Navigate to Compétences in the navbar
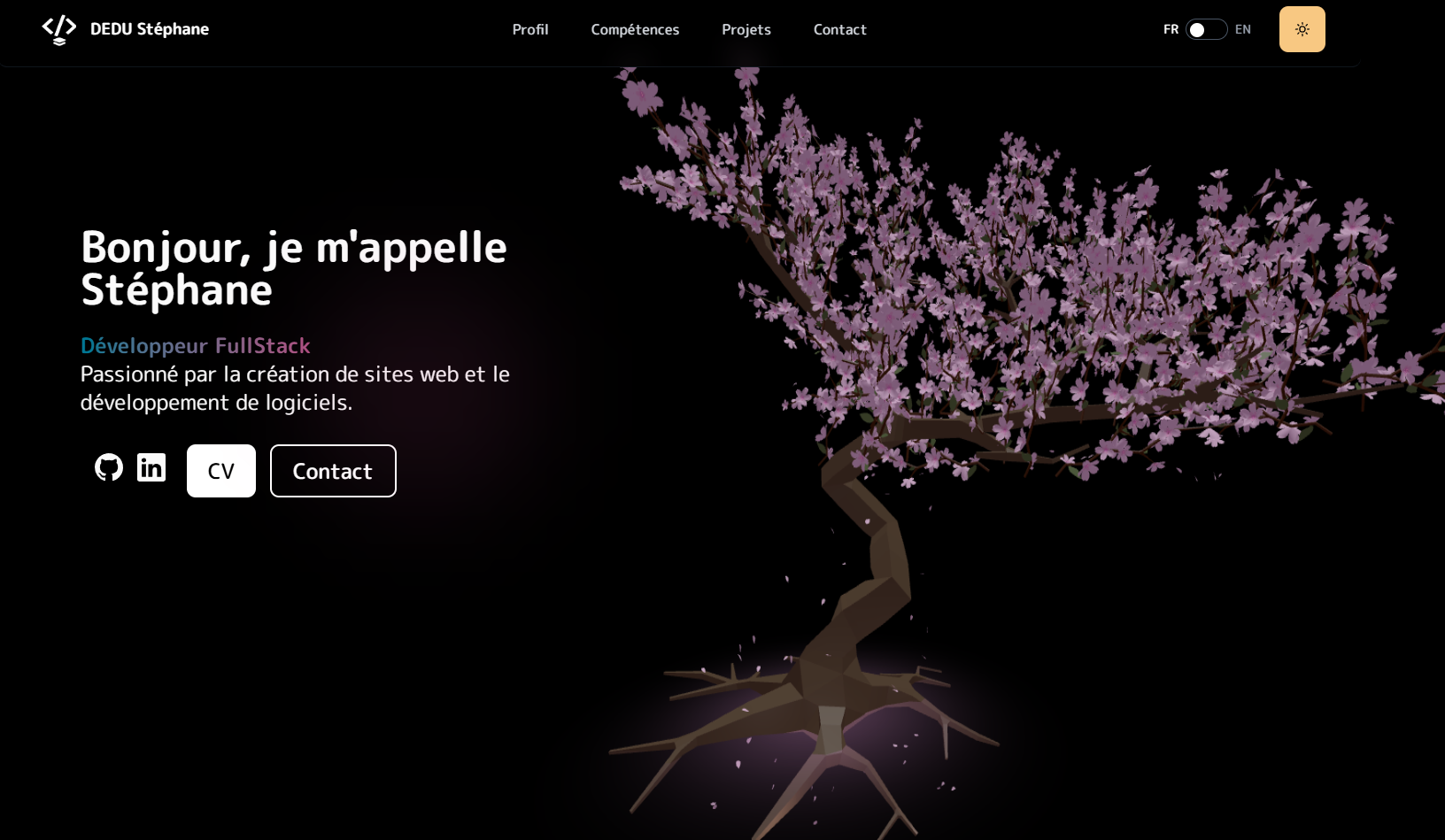The width and height of the screenshot is (1445, 840). [635, 30]
